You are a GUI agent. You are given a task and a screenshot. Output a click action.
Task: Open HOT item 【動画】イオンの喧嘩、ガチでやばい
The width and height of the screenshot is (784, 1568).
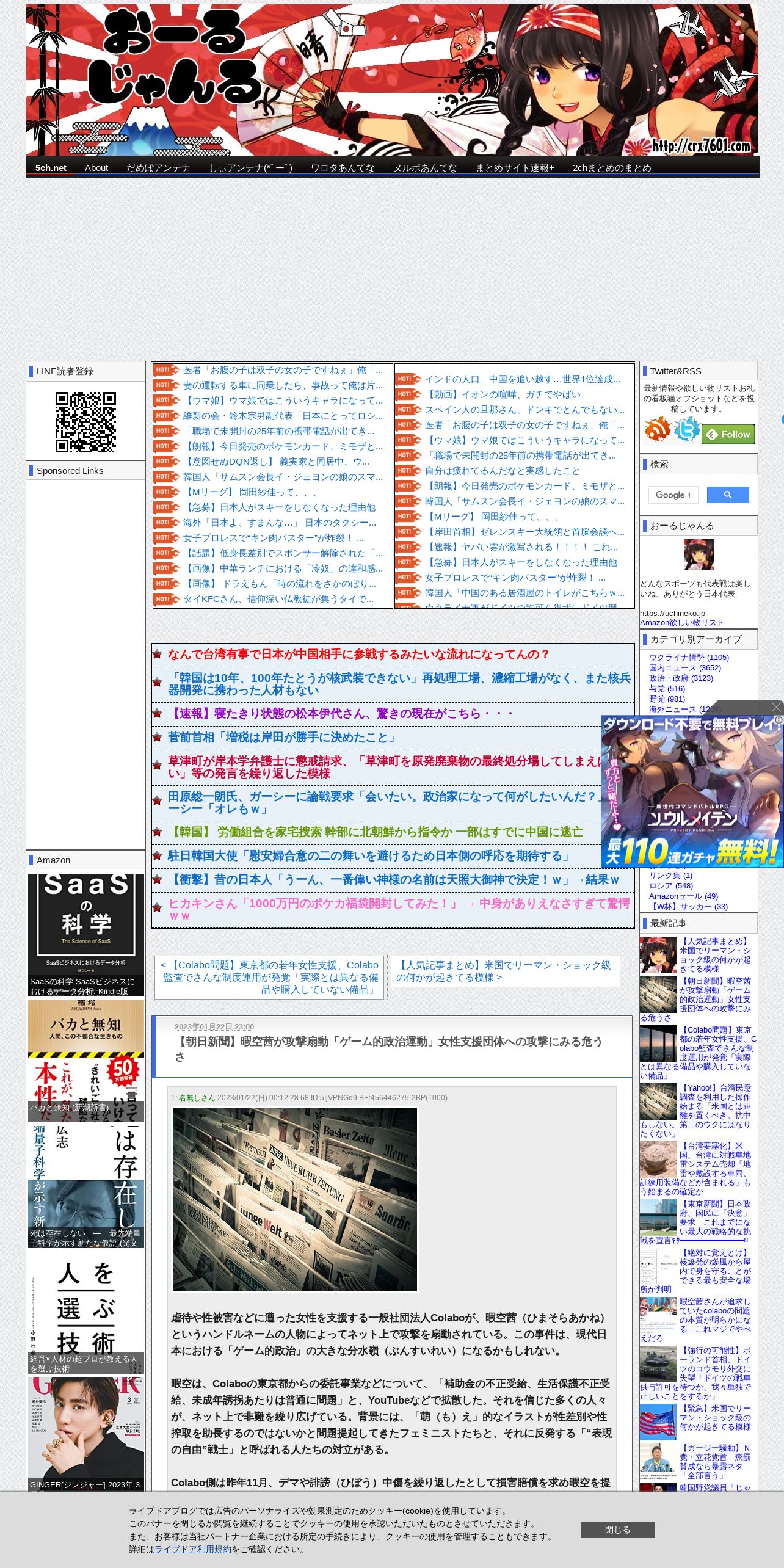click(x=503, y=394)
